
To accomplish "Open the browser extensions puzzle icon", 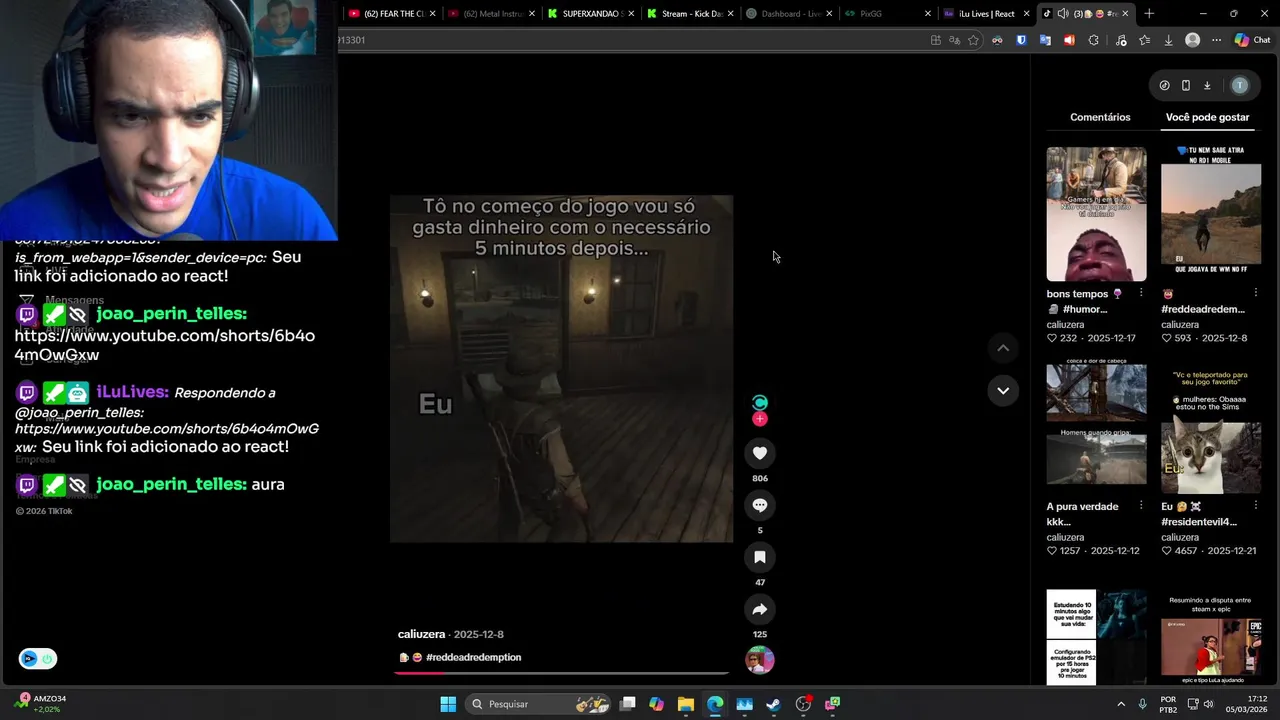I will (x=1093, y=40).
